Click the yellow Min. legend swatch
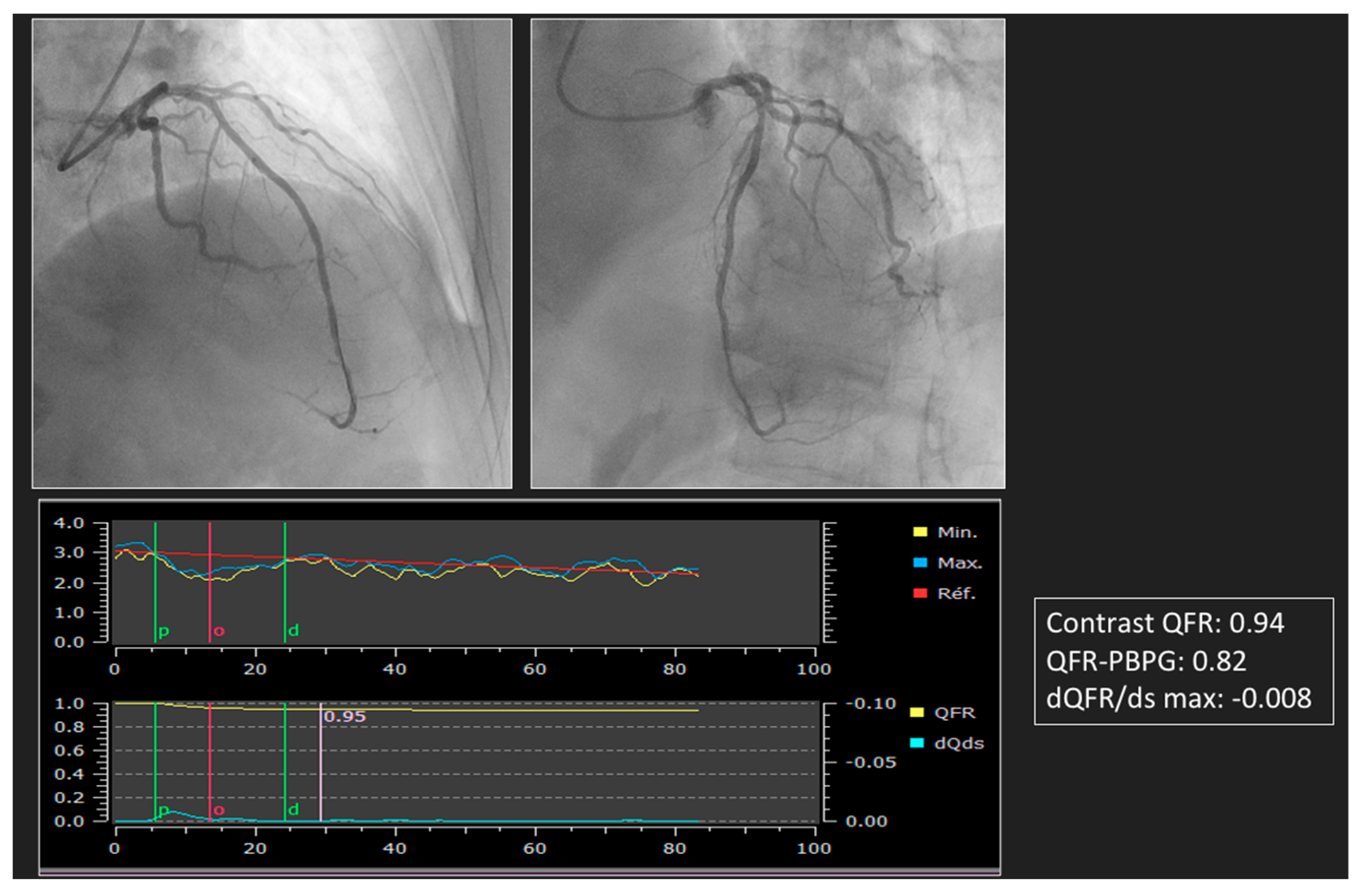This screenshot has width=1361, height=896. 919,532
